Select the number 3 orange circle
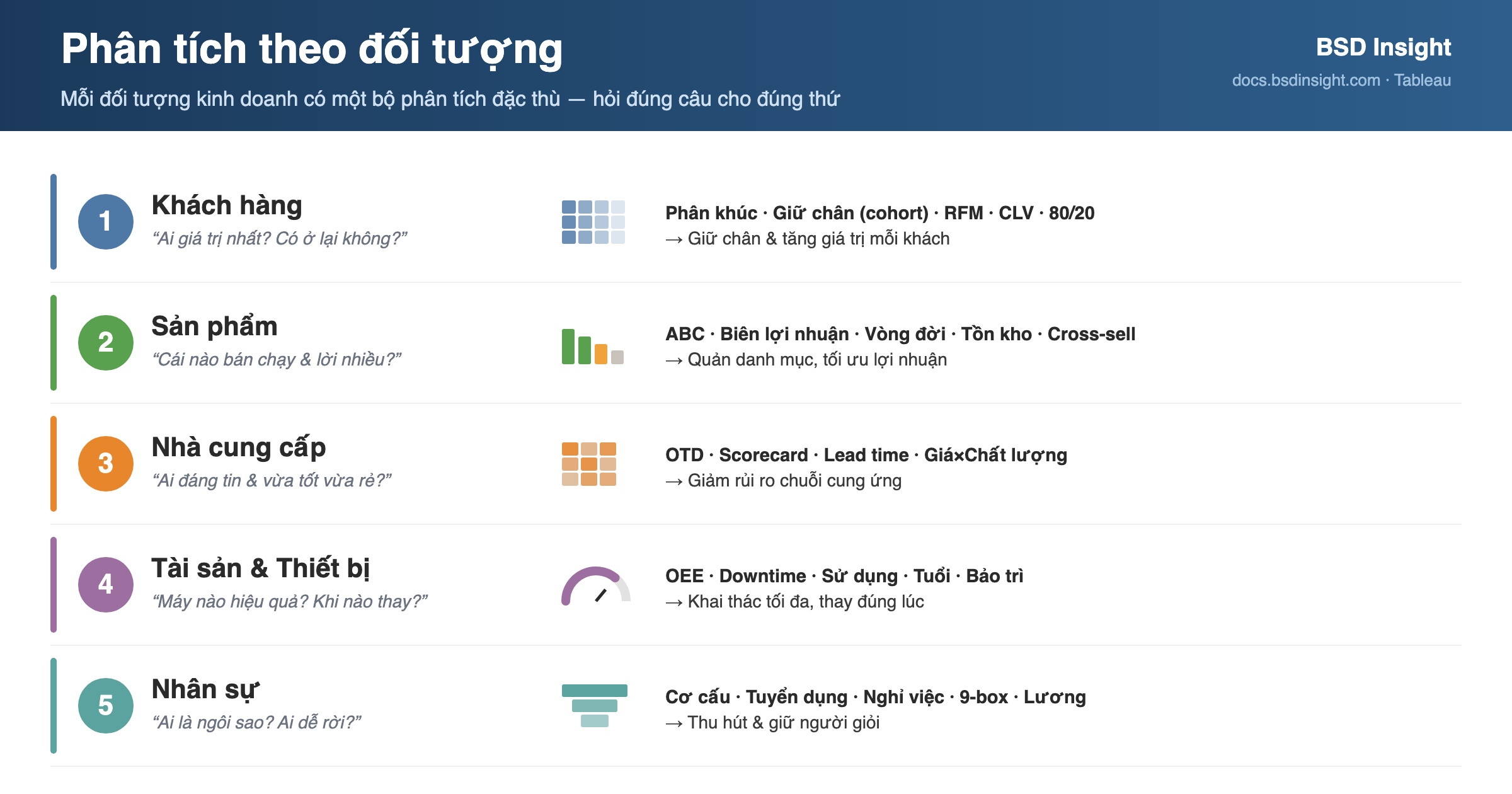The image size is (1512, 794). click(x=106, y=464)
